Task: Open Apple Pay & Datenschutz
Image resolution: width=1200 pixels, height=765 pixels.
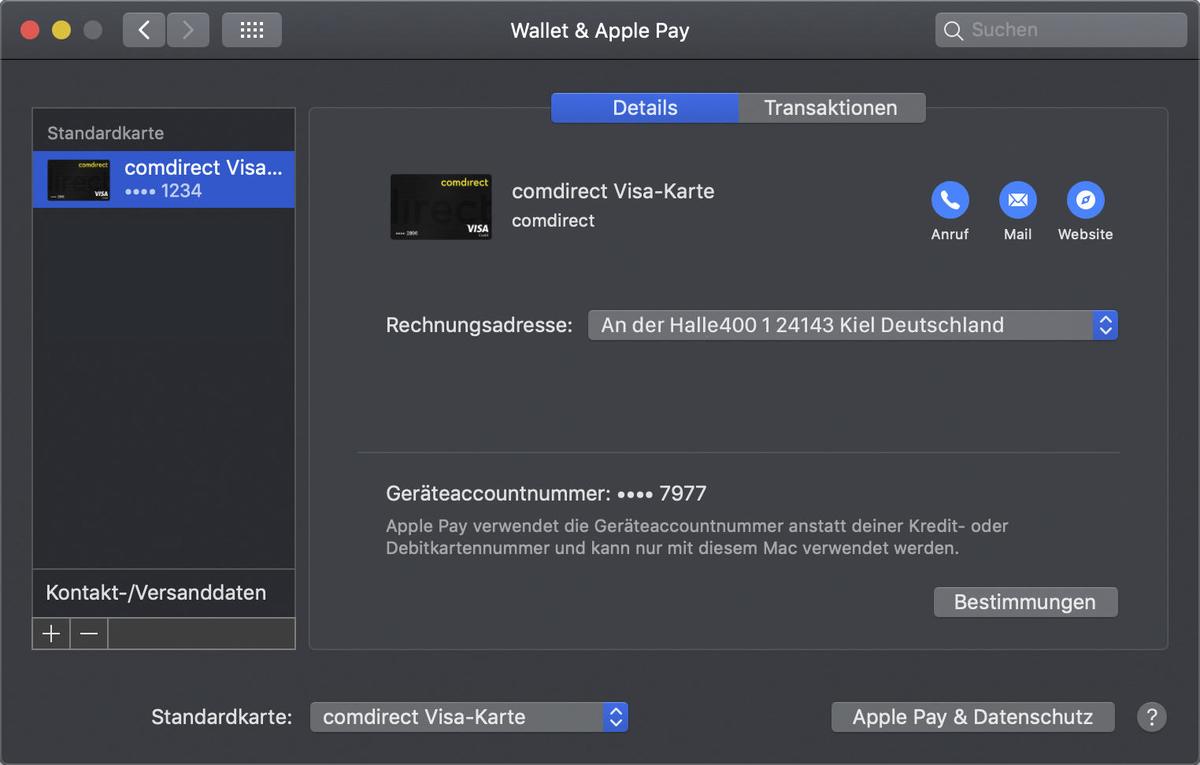Action: 973,717
